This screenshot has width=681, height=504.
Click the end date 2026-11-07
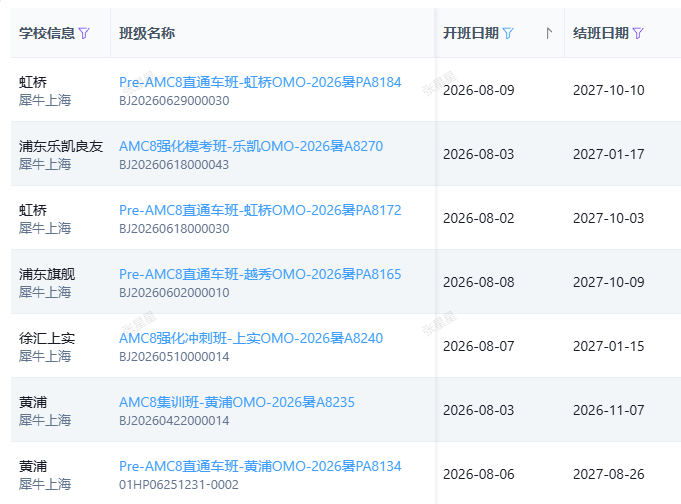pyautogui.click(x=608, y=410)
